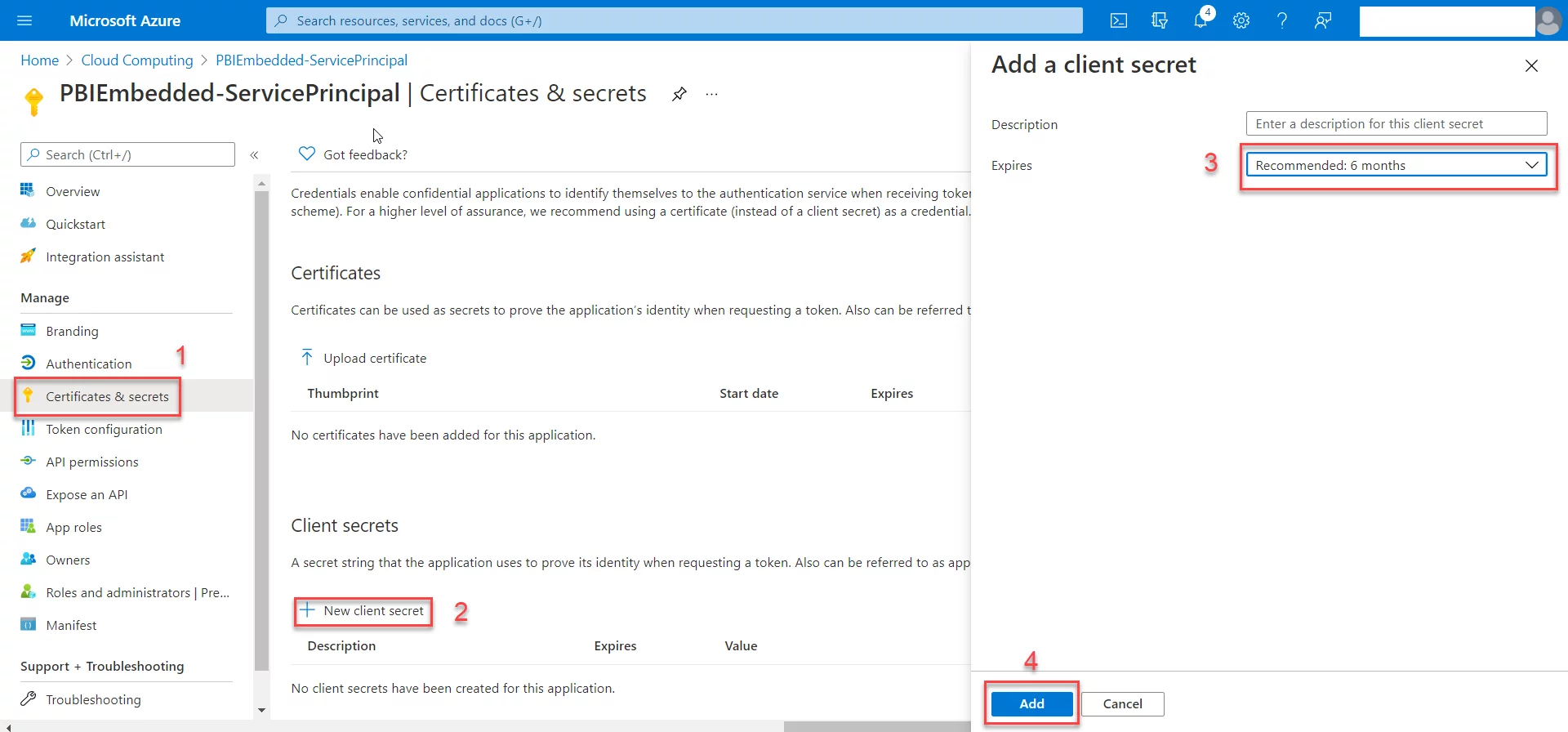Screen dimensions: 1568x732
Task: Click the Add button
Action: pos(1031,703)
